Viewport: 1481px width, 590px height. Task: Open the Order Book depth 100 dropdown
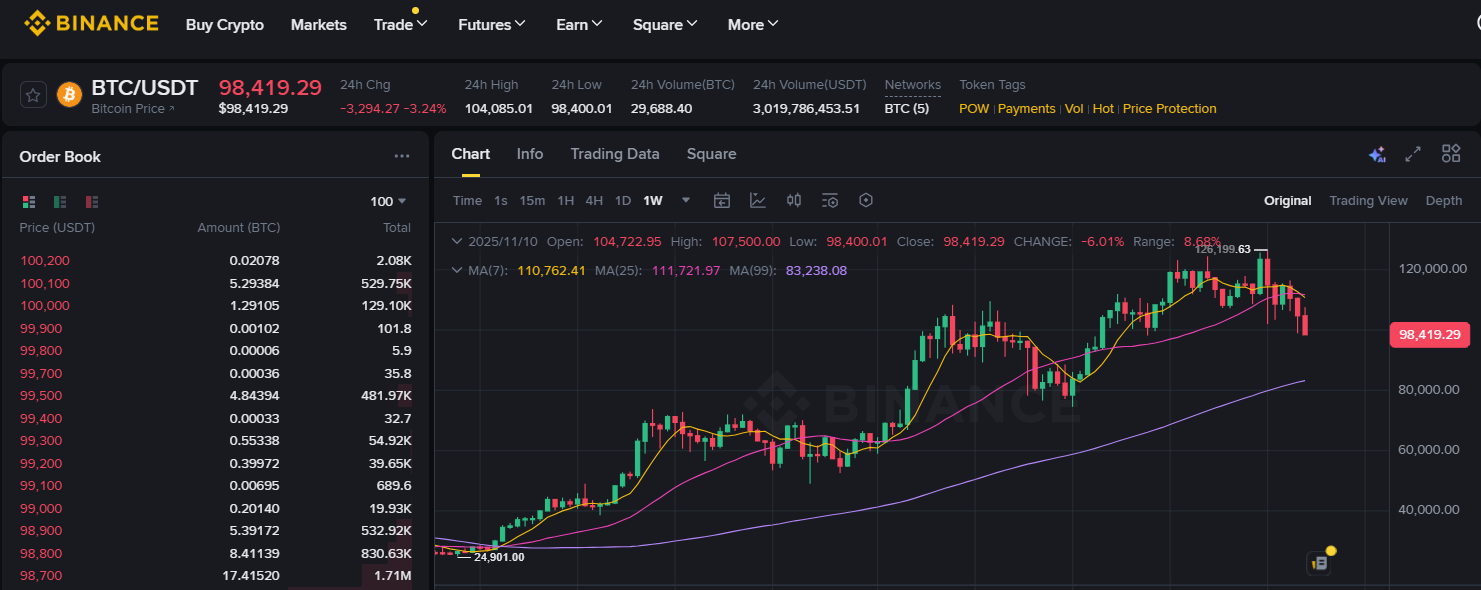388,201
